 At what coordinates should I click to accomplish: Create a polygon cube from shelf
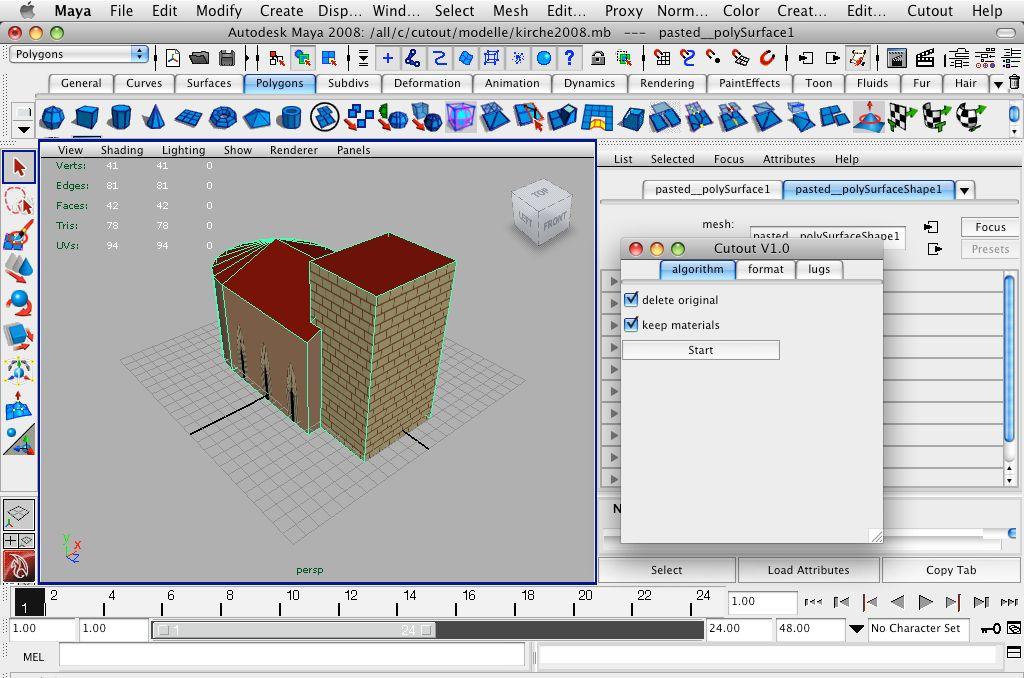click(x=86, y=118)
